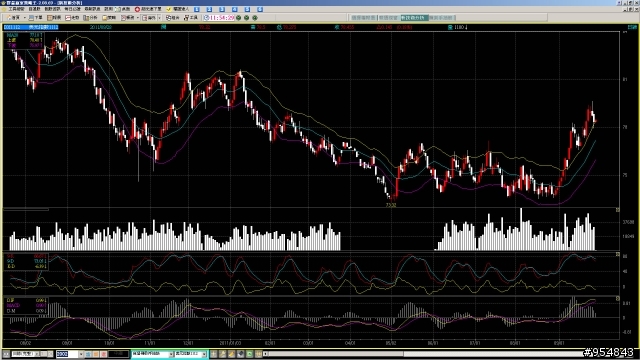Screen dimensions: 640x360
Task: Click the blue icon right of the 2002 field
Action: [x=88, y=354]
